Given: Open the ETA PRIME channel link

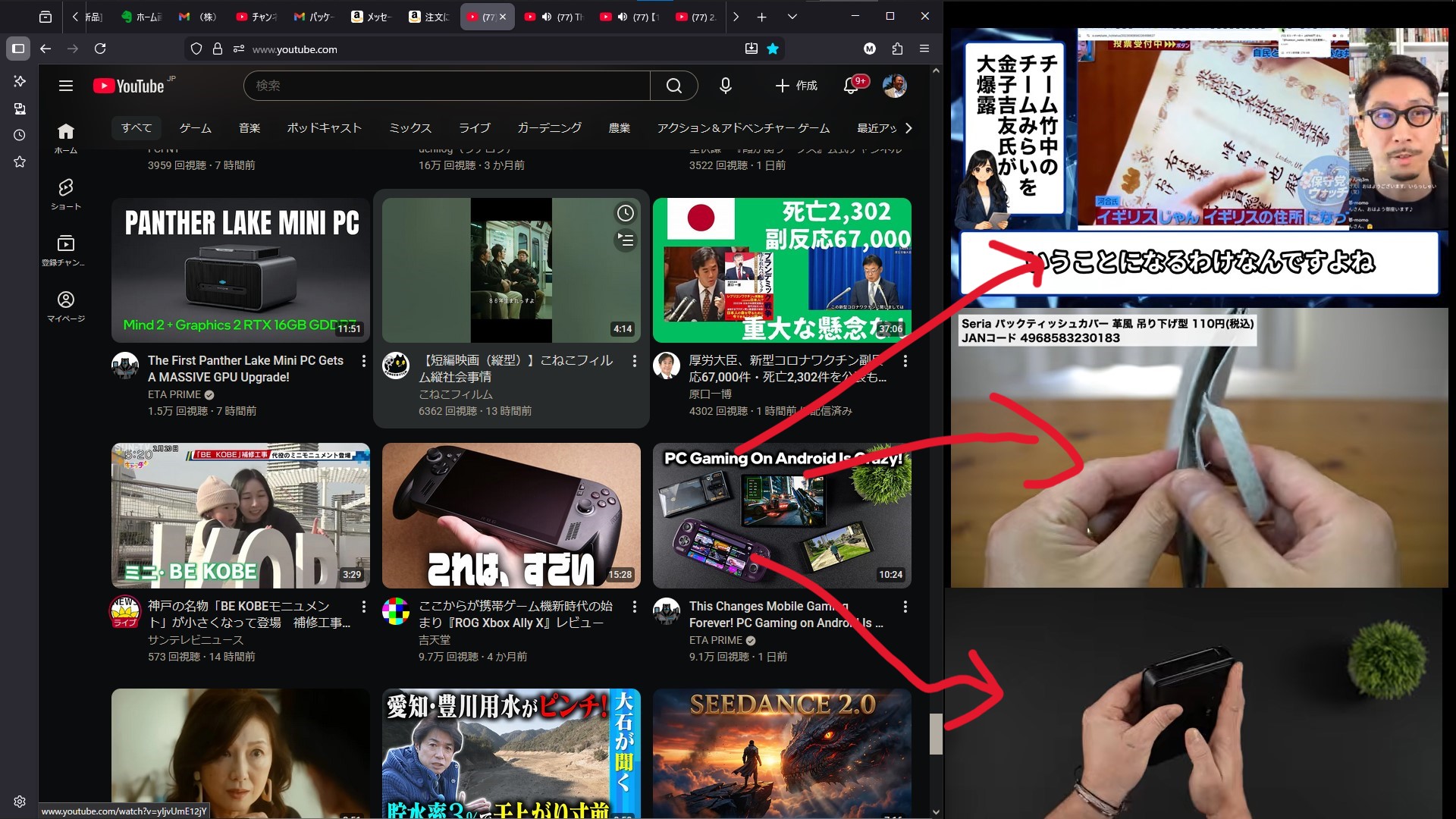Looking at the screenshot, I should [174, 394].
